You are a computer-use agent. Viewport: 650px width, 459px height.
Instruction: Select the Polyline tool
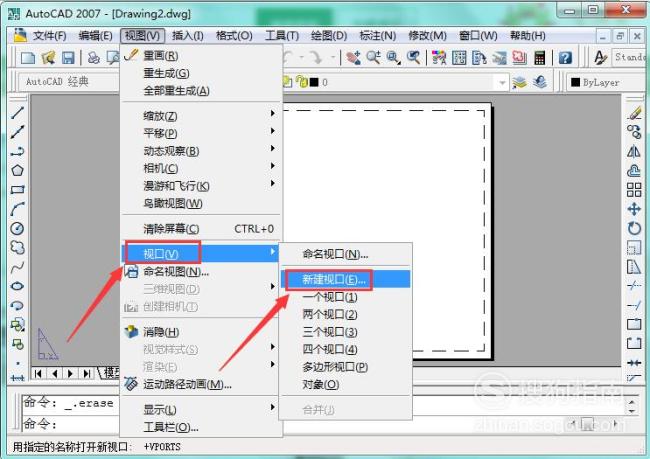[17, 151]
